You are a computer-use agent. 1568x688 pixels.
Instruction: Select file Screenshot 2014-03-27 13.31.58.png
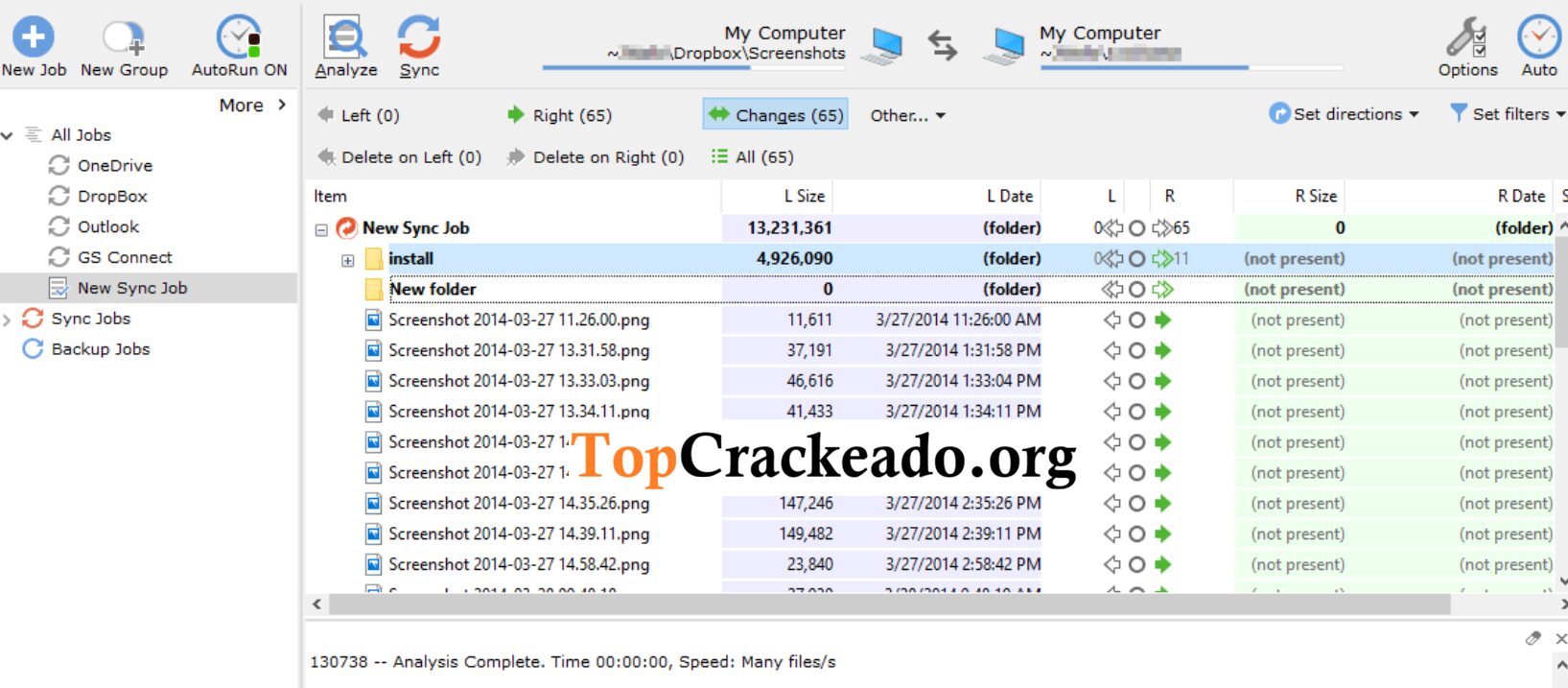tap(519, 351)
